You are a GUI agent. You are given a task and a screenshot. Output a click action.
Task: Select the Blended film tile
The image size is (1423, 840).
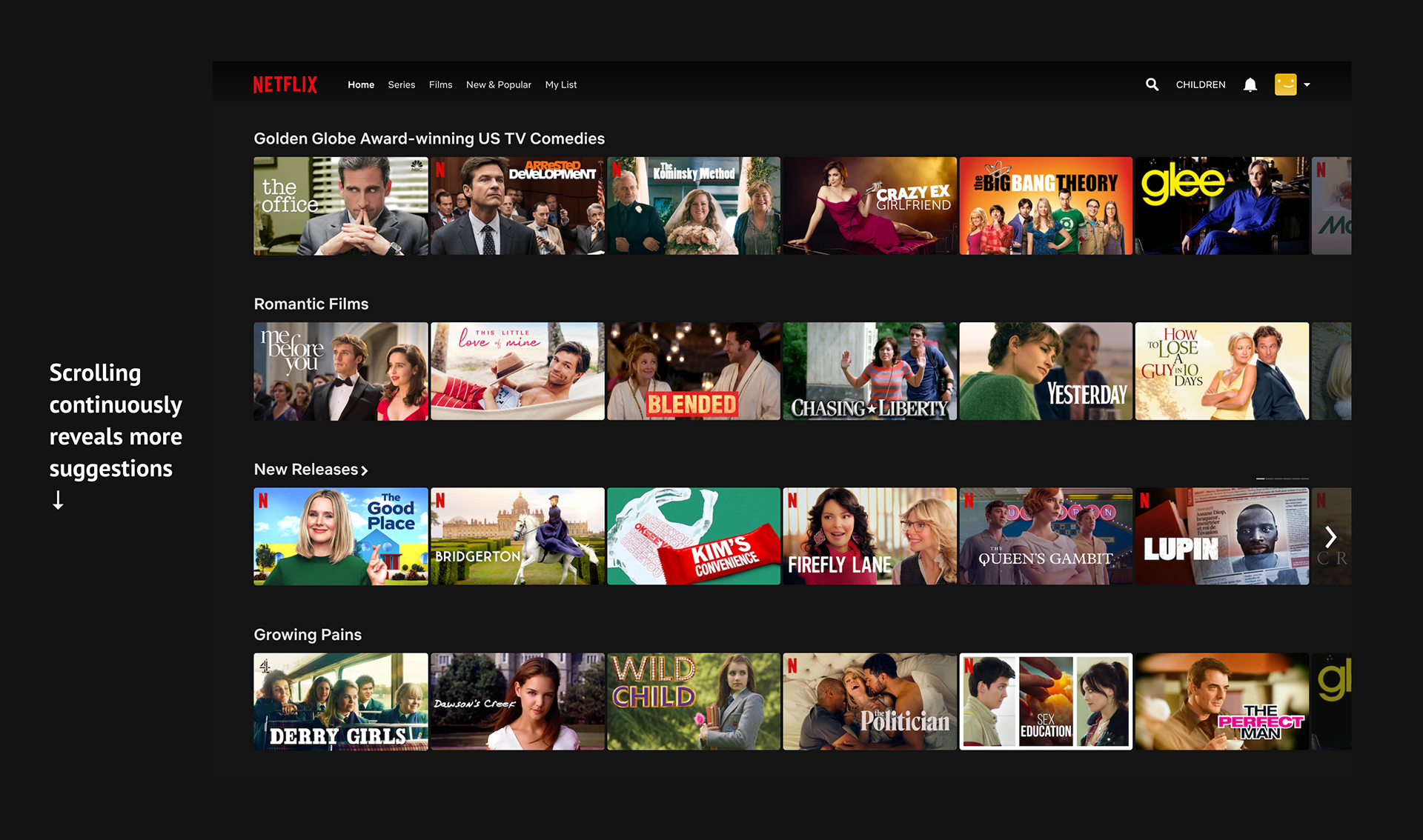click(694, 371)
